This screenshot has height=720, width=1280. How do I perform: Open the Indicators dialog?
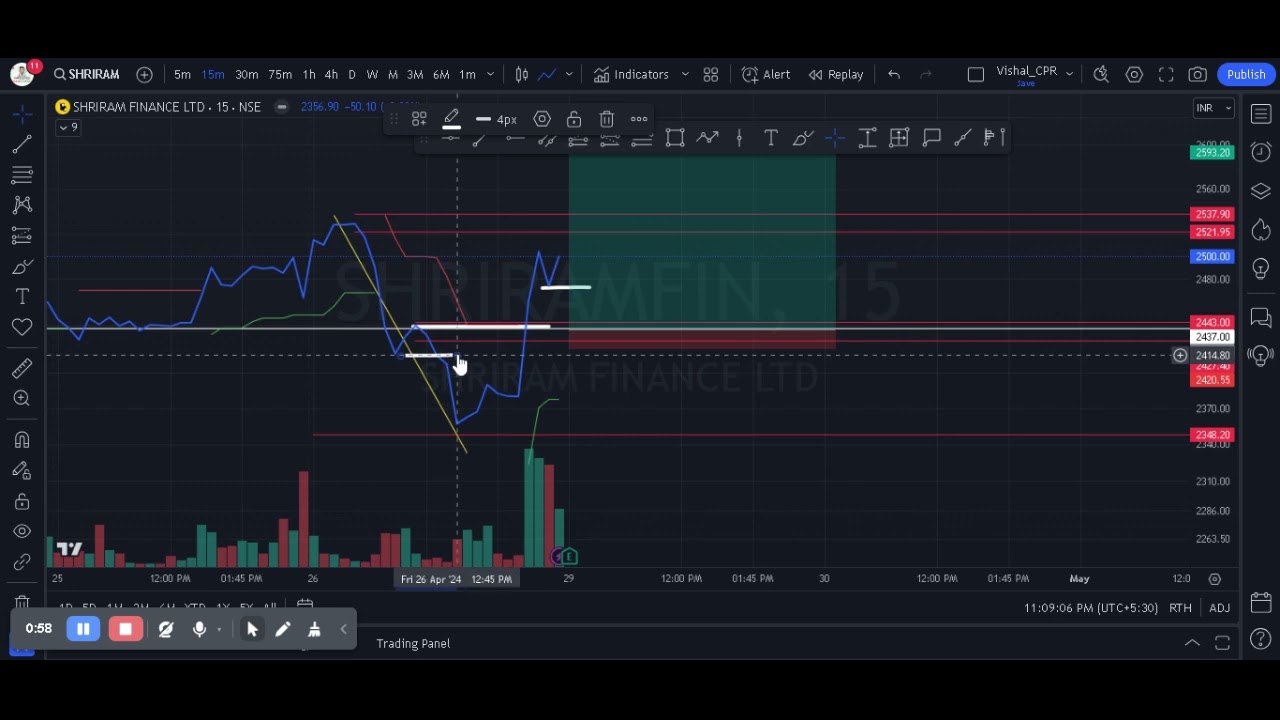631,74
